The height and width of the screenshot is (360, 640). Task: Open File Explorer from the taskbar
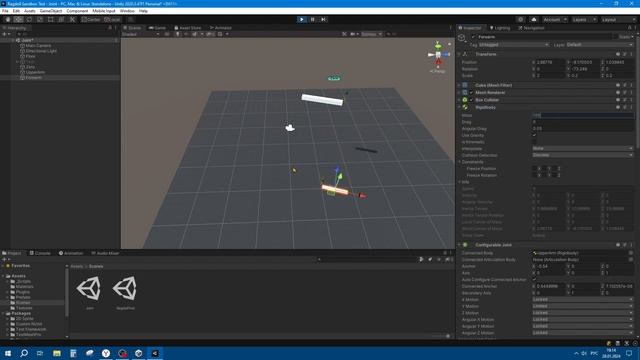[x=57, y=353]
